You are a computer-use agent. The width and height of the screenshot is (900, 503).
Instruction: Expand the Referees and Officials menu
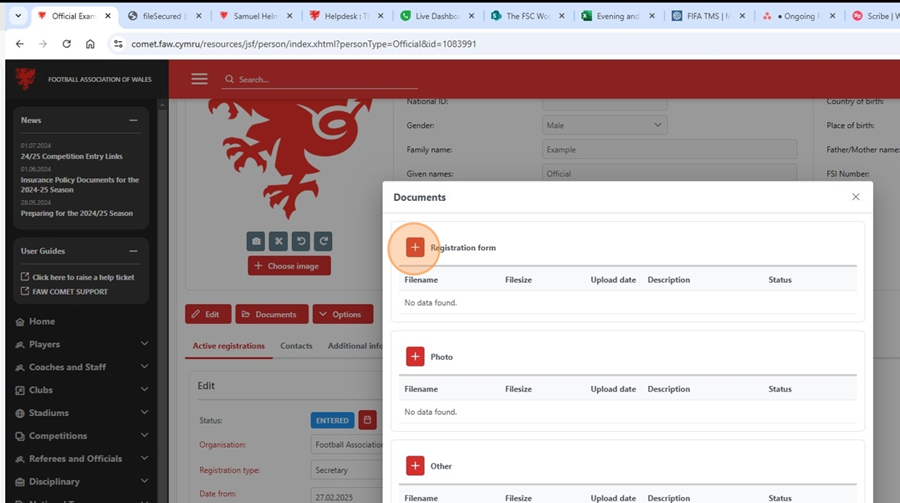pos(81,459)
